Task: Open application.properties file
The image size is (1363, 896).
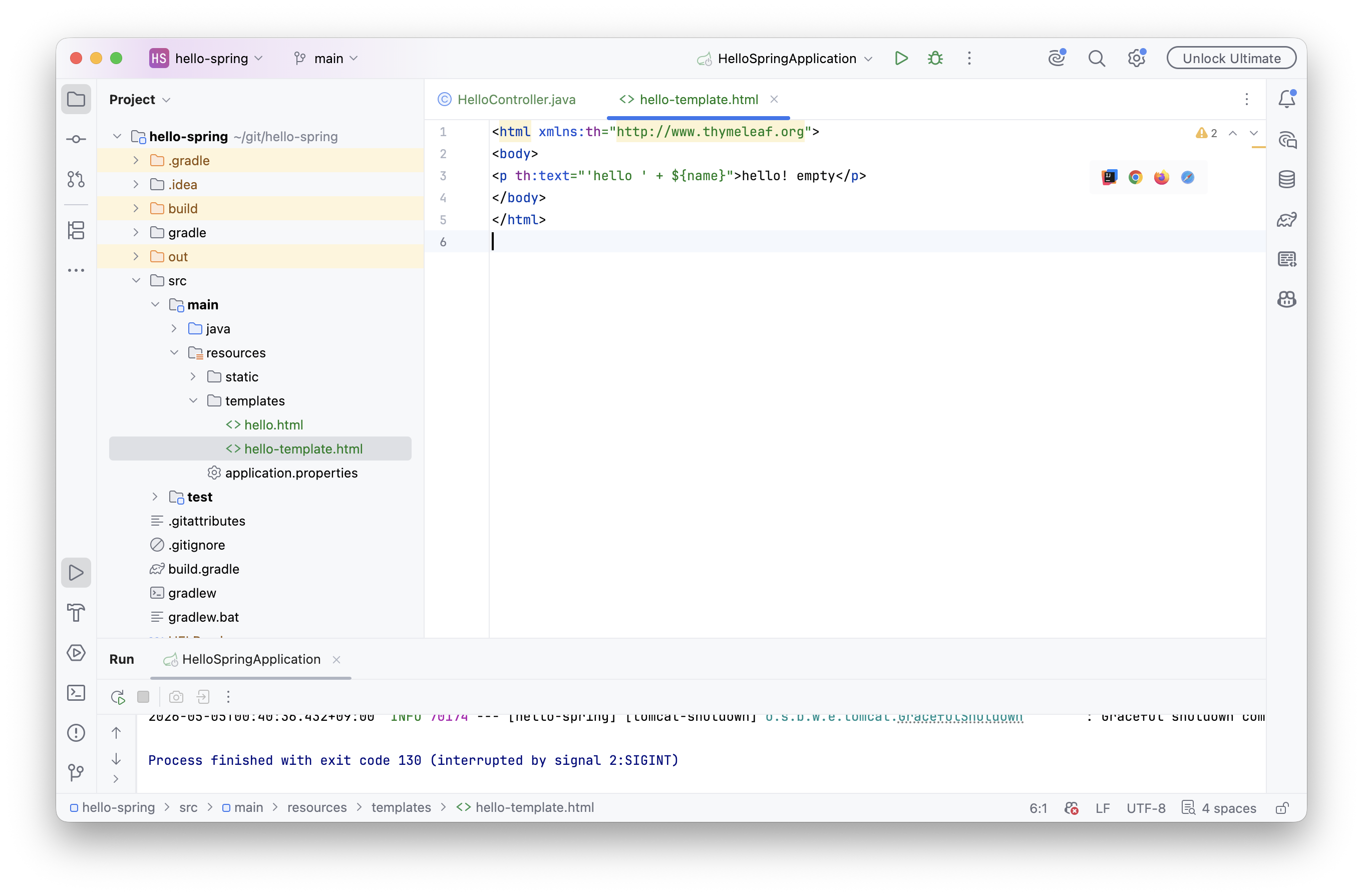Action: click(291, 473)
